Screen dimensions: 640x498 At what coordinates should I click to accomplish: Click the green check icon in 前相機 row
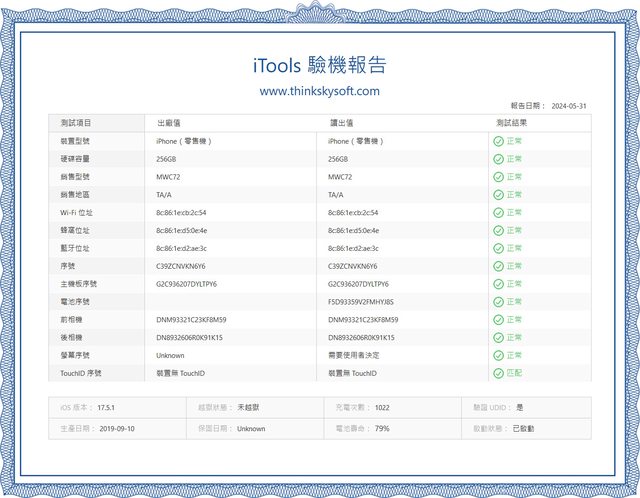(x=498, y=320)
